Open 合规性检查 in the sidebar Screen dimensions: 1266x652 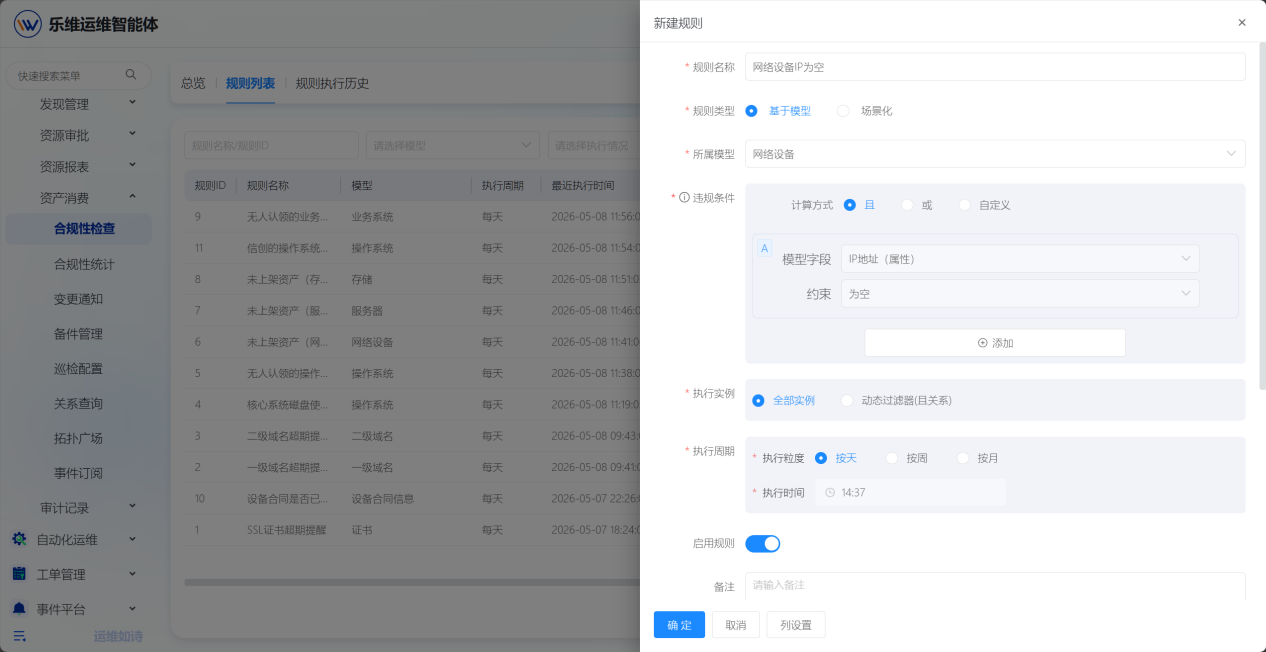(79, 229)
